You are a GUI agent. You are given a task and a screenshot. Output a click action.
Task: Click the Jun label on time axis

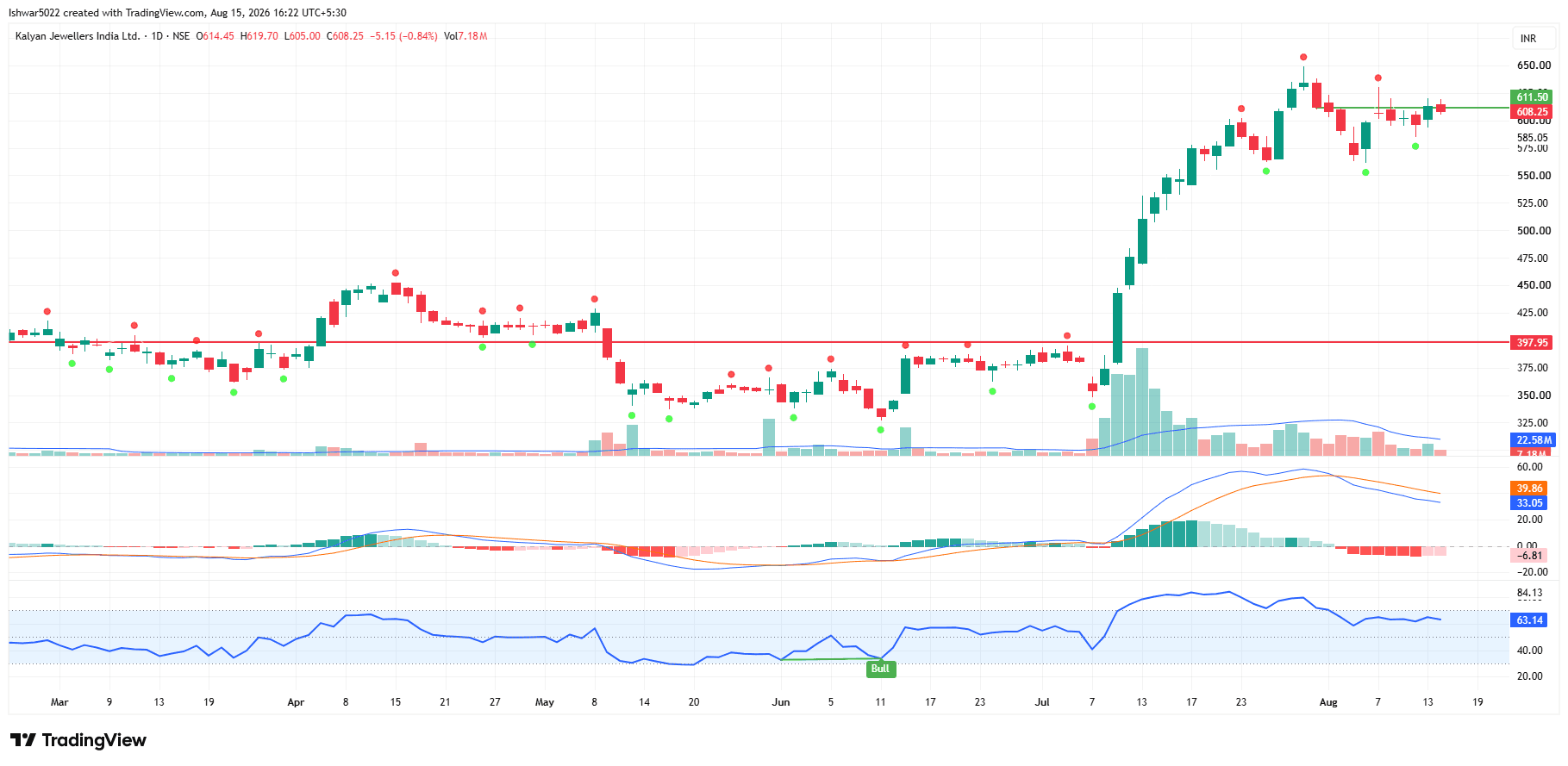[781, 702]
